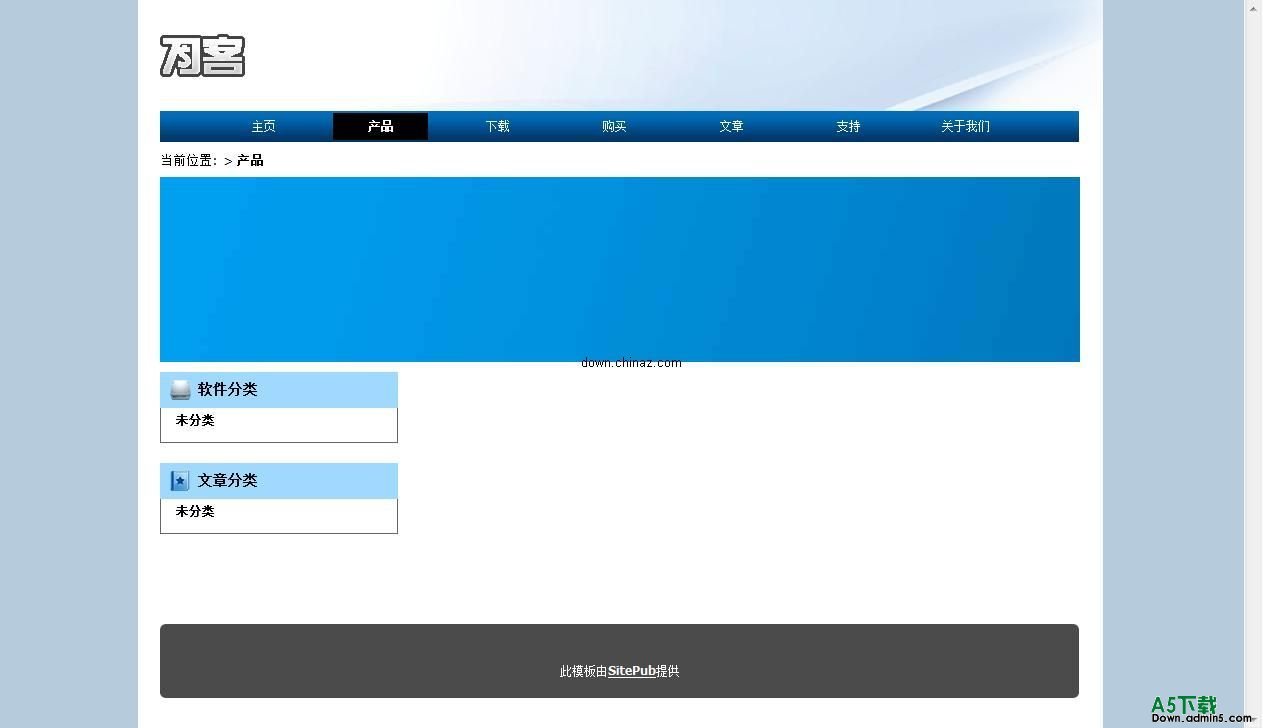Open the 关于我们 page

(x=964, y=126)
